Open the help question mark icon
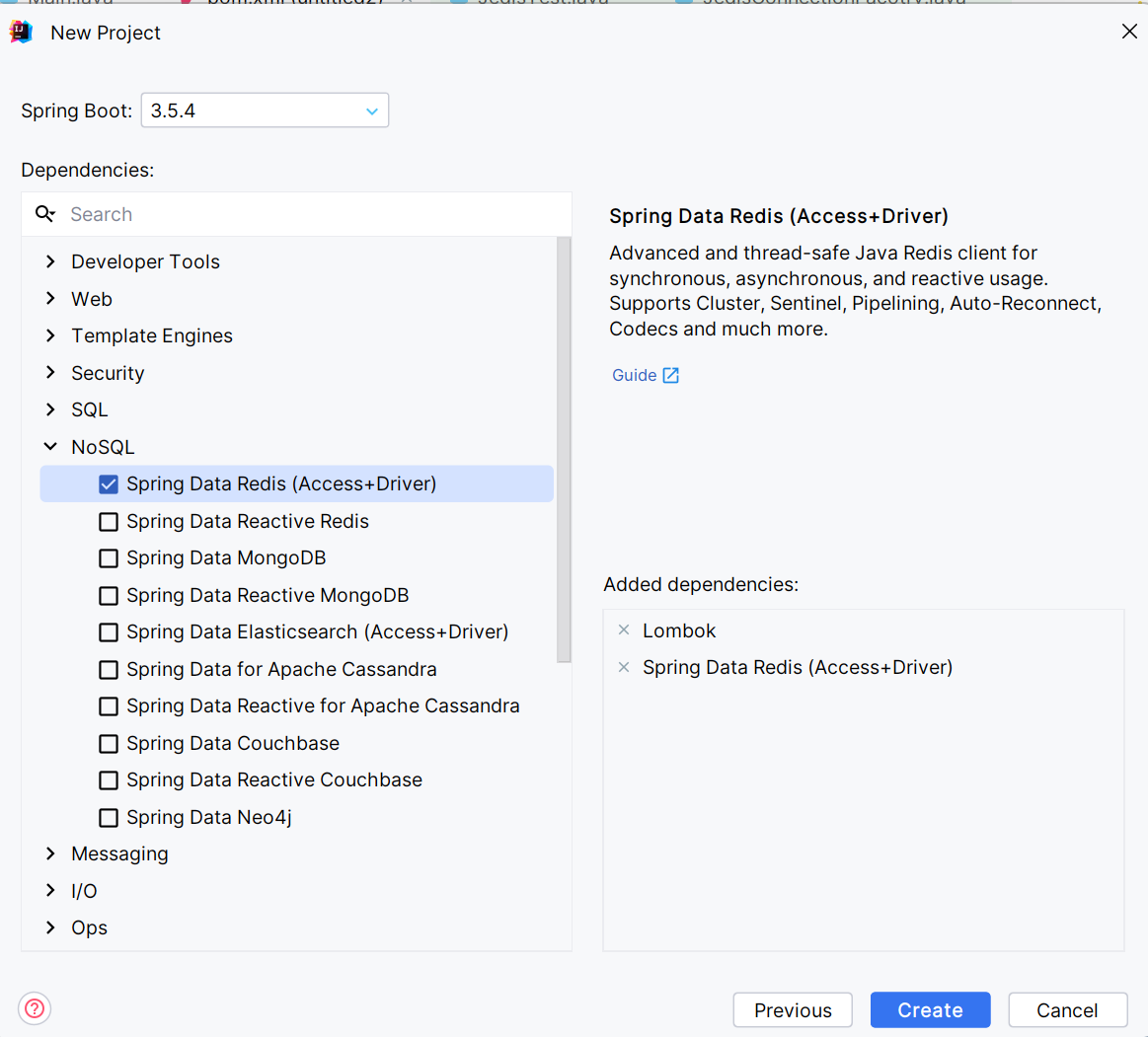Screen dimensions: 1148x1037 (x=35, y=1008)
